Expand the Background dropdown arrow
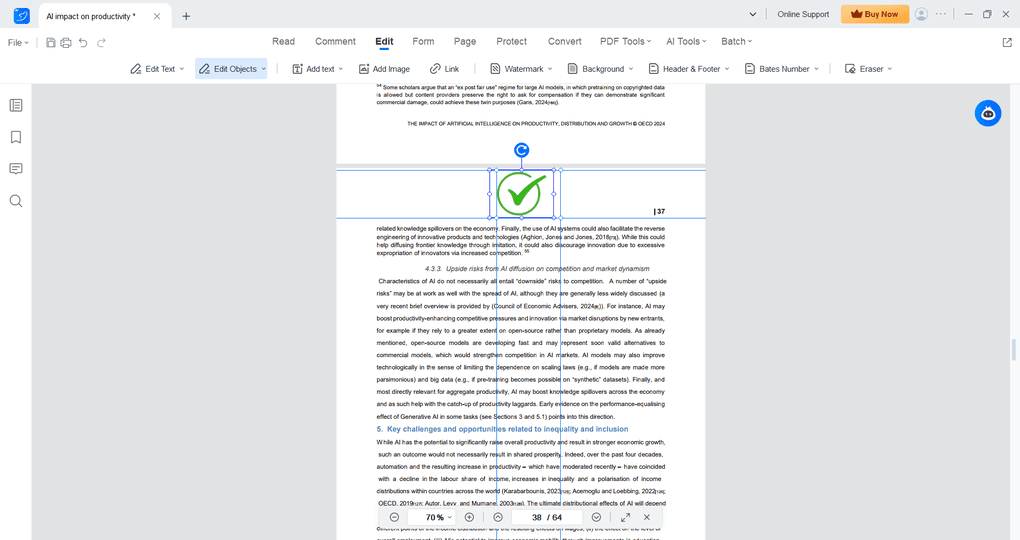This screenshot has width=1020, height=540. [x=631, y=69]
